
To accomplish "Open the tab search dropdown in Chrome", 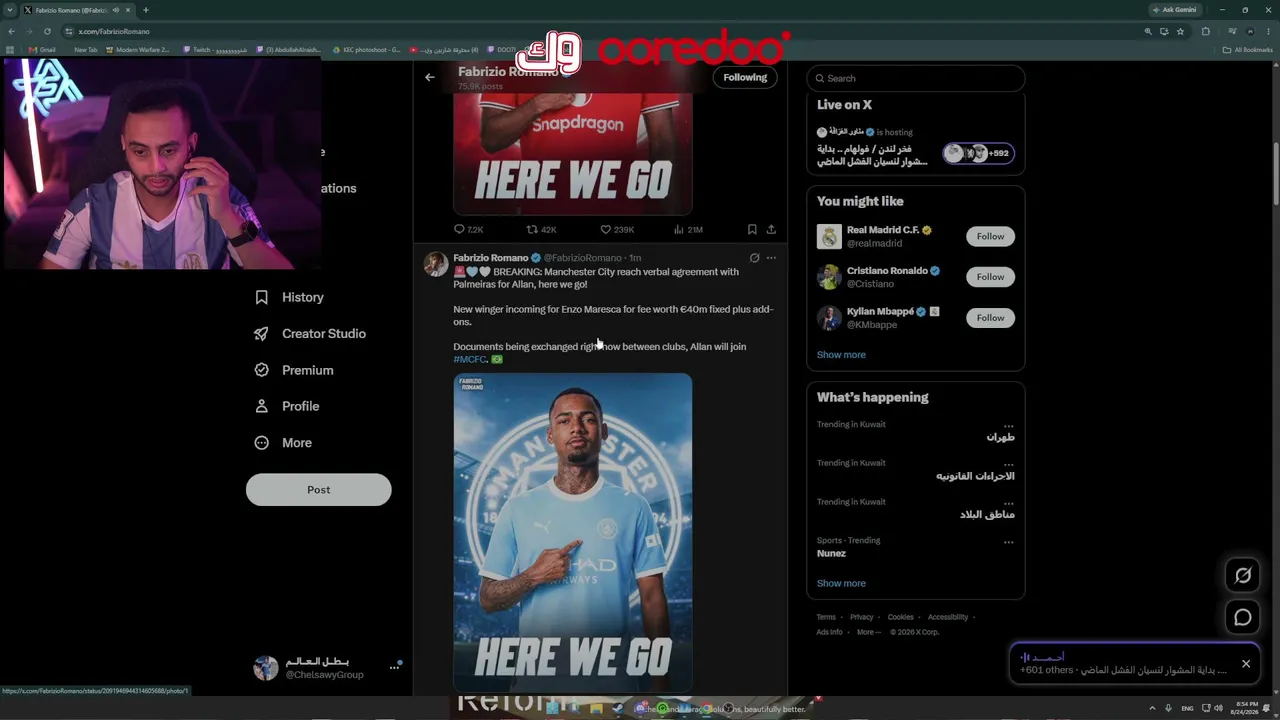I will pos(10,10).
